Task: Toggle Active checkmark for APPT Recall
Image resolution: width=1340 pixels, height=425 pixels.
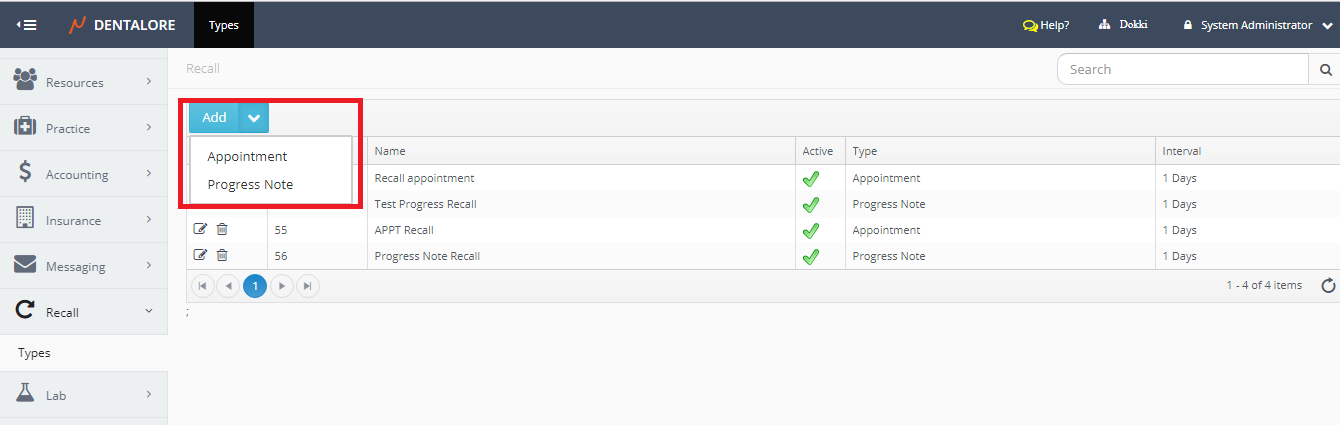Action: pyautogui.click(x=811, y=231)
